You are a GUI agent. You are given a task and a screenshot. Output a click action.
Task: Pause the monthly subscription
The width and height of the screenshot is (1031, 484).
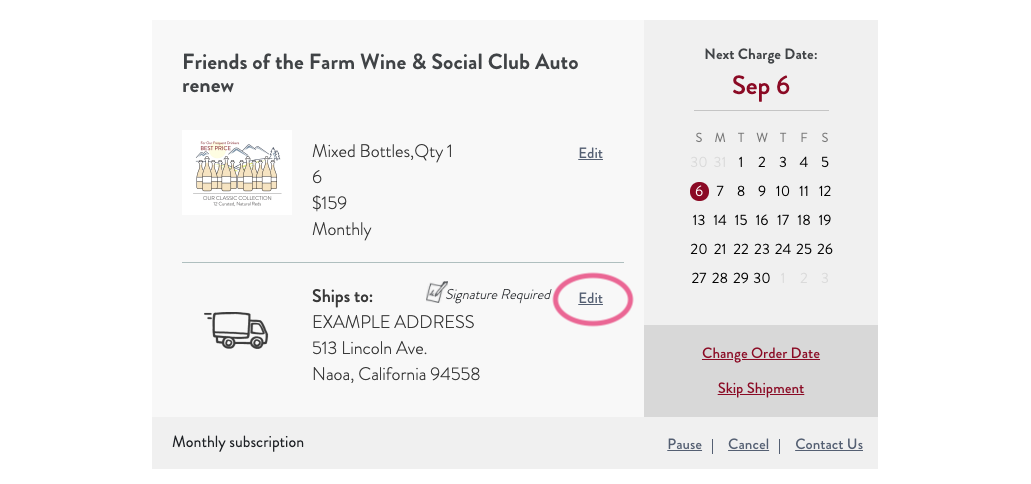click(x=684, y=444)
